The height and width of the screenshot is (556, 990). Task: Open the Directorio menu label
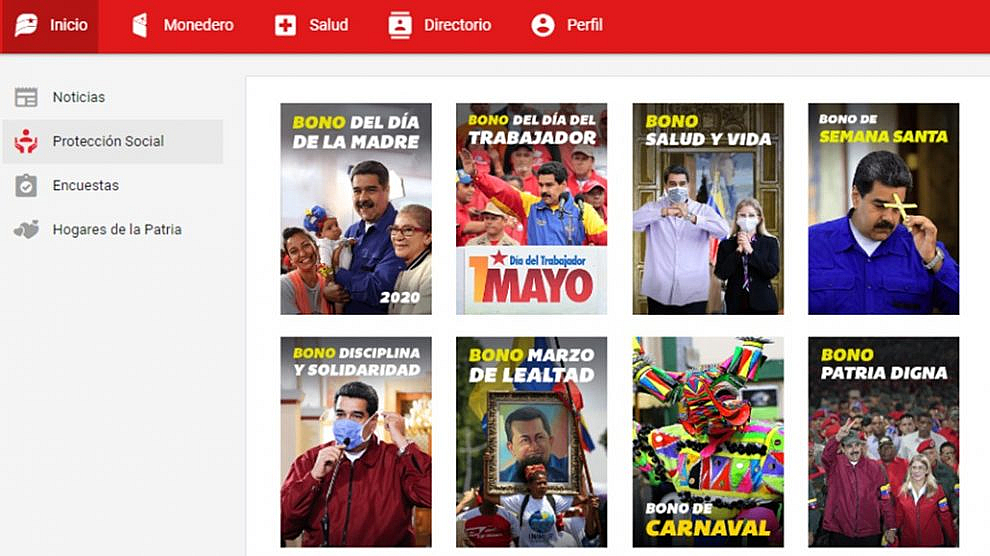click(x=457, y=25)
